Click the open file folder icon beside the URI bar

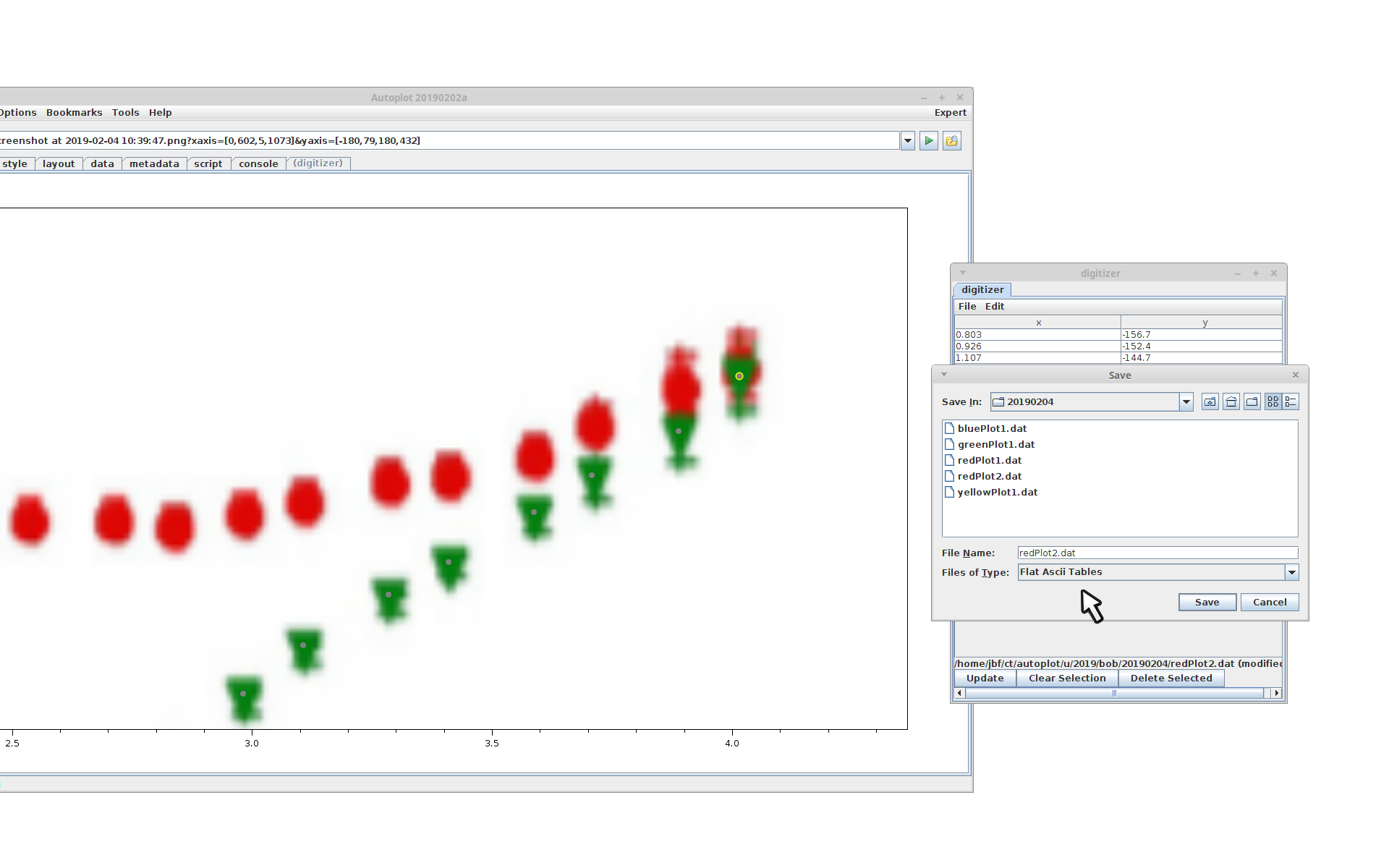tap(952, 141)
